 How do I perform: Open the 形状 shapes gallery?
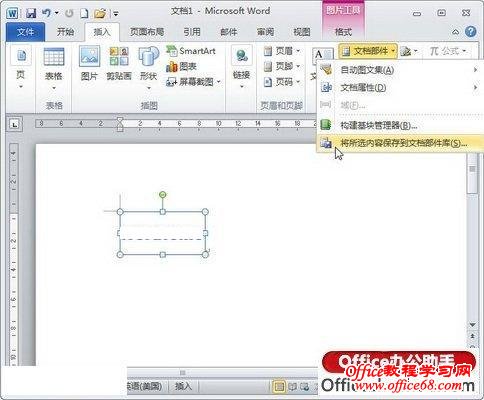(x=148, y=68)
